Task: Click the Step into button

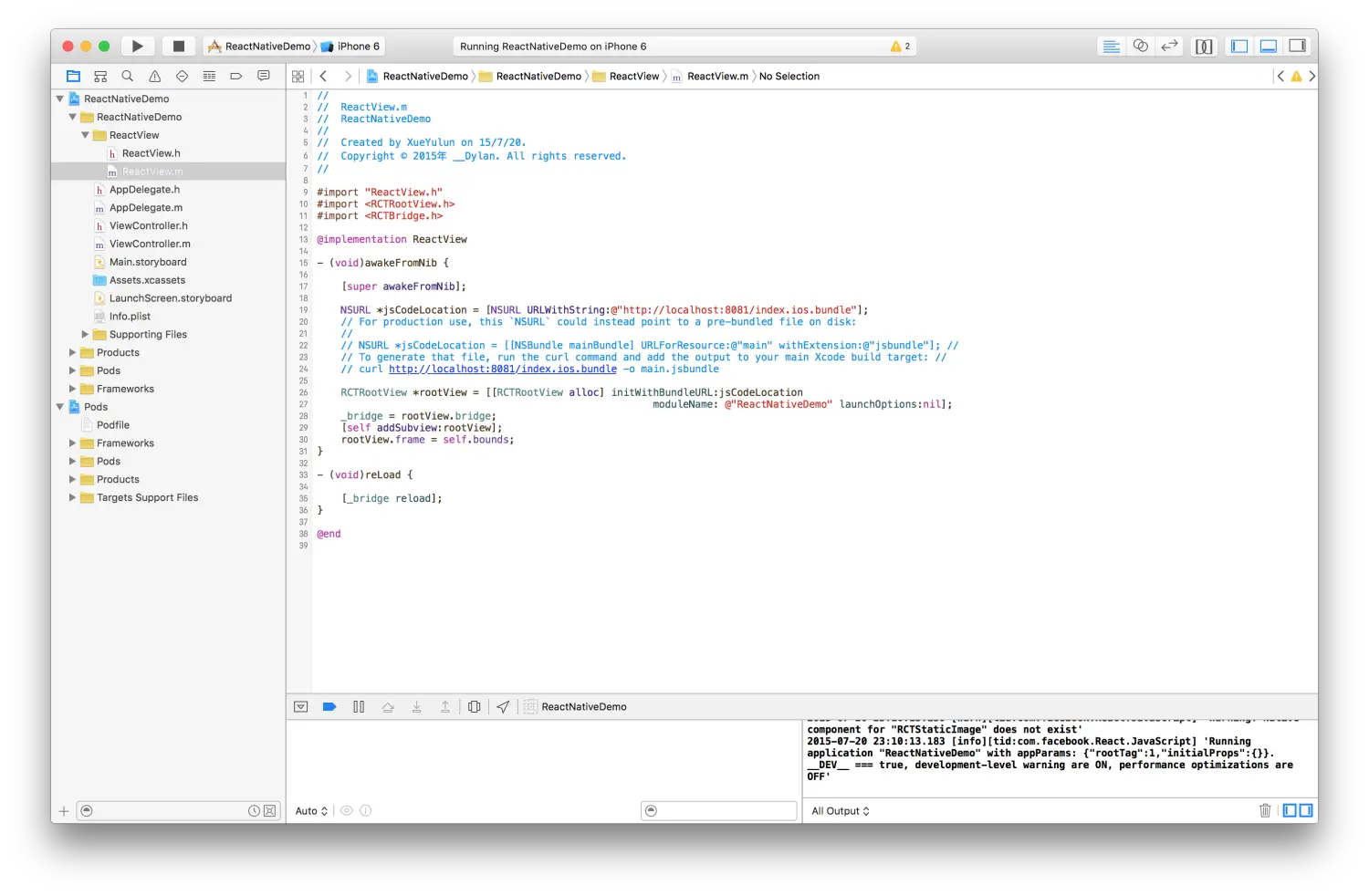Action: tap(417, 707)
